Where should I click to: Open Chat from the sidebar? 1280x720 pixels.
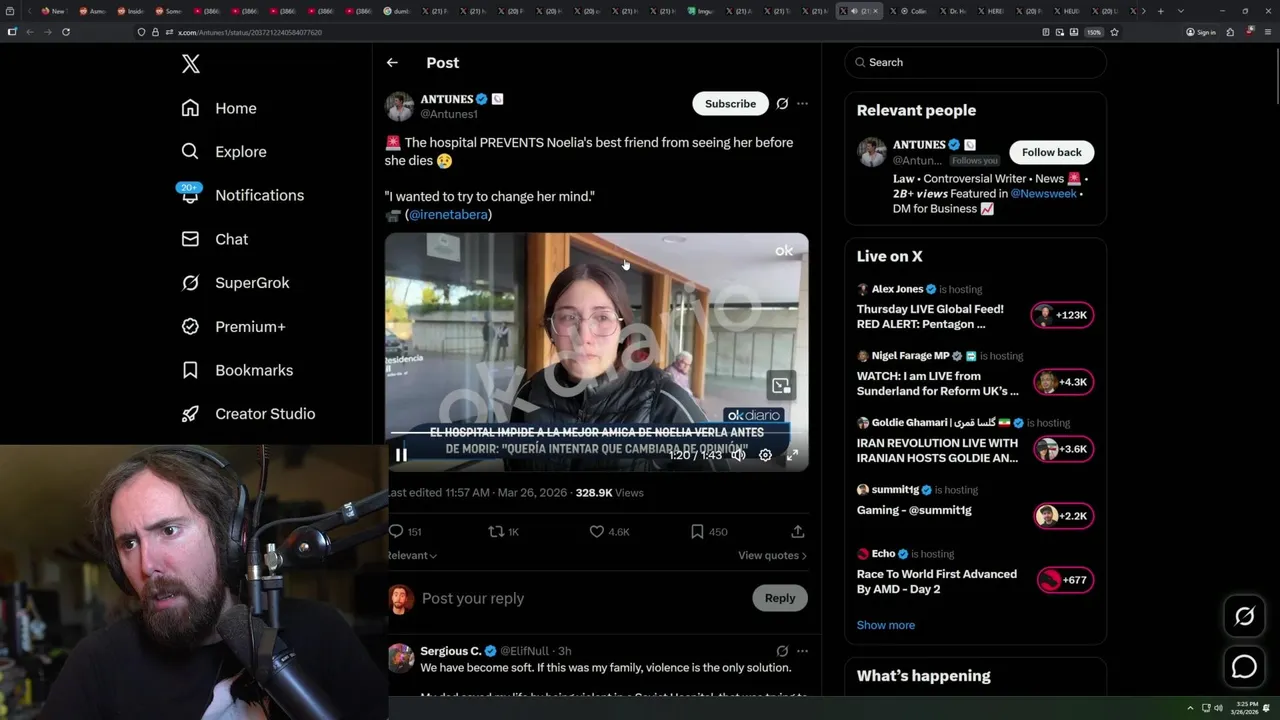tap(214, 239)
